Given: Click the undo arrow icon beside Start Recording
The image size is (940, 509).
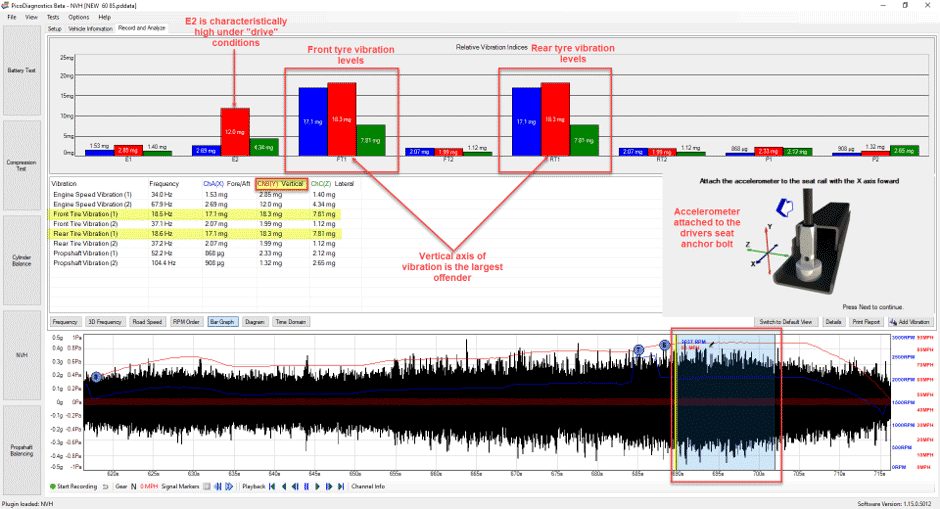Looking at the screenshot, I should point(106,486).
